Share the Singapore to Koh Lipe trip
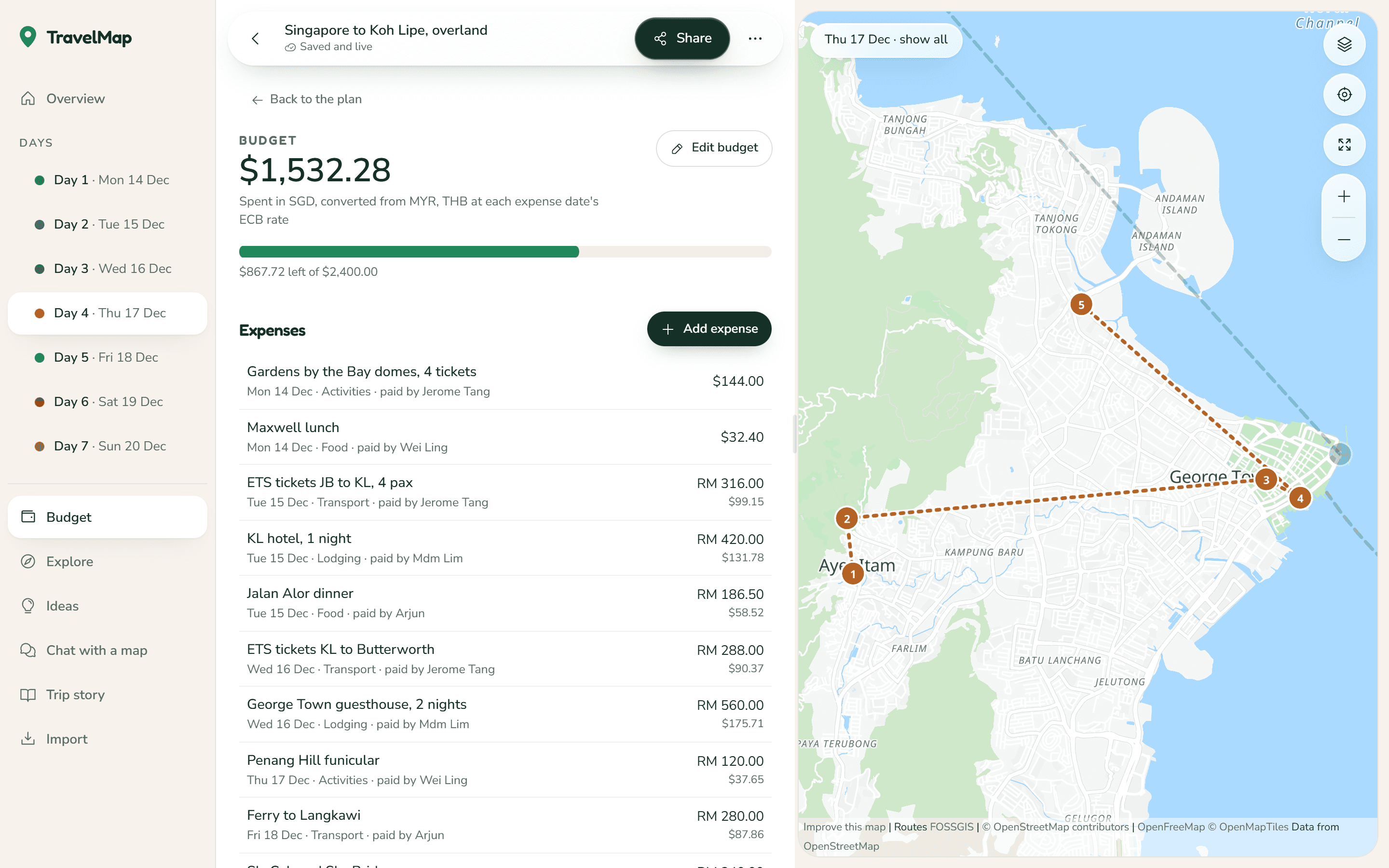1389x868 pixels. point(682,39)
